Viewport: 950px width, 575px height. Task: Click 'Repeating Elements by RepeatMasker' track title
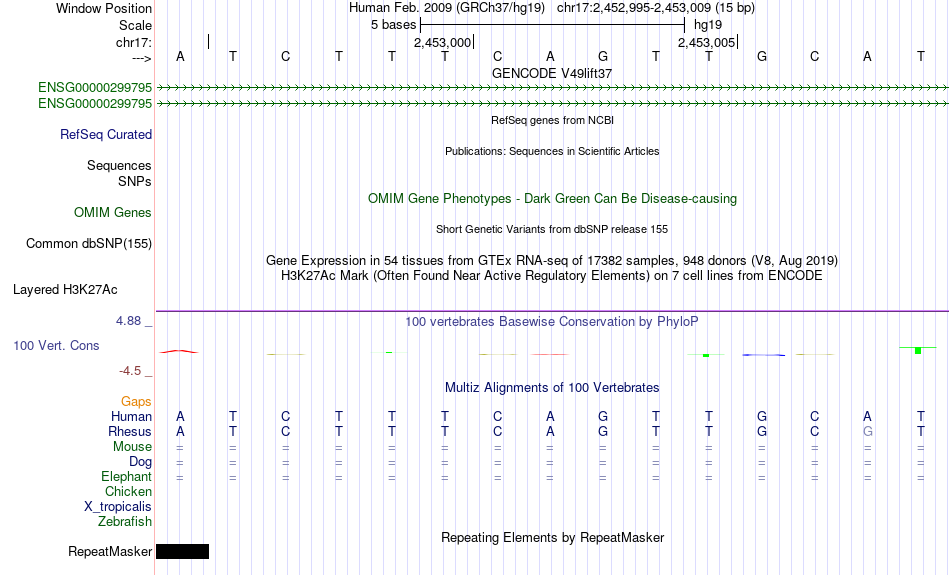click(x=552, y=537)
